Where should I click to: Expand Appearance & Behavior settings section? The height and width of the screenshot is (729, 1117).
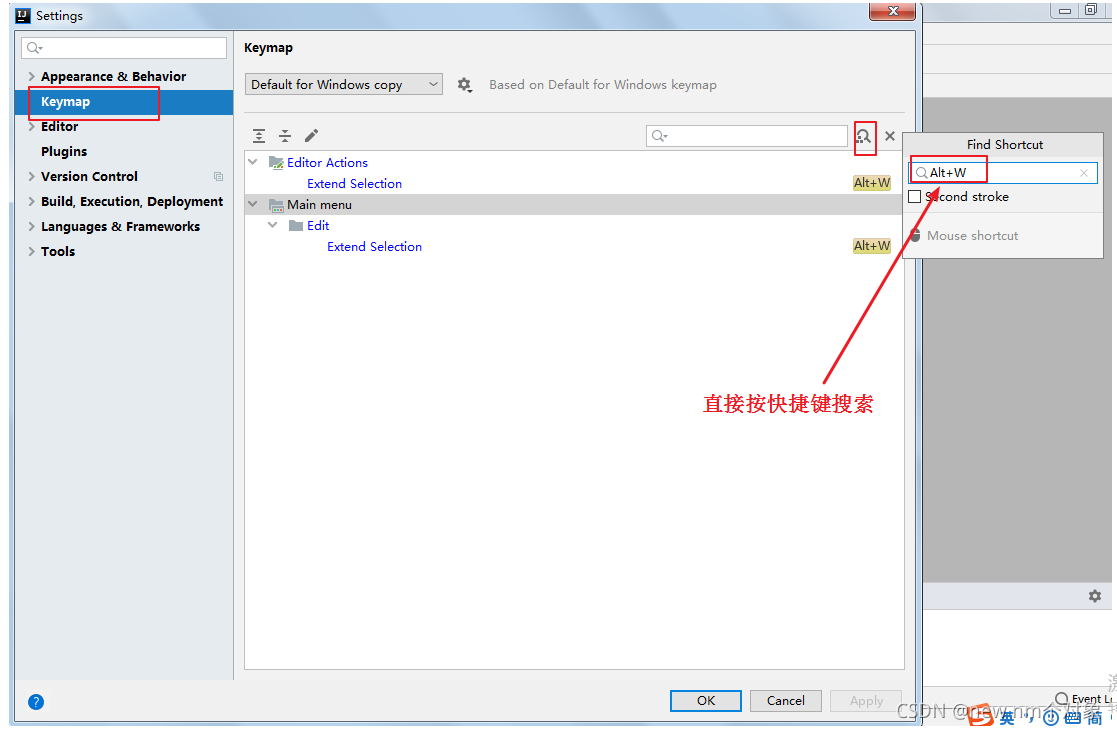31,76
